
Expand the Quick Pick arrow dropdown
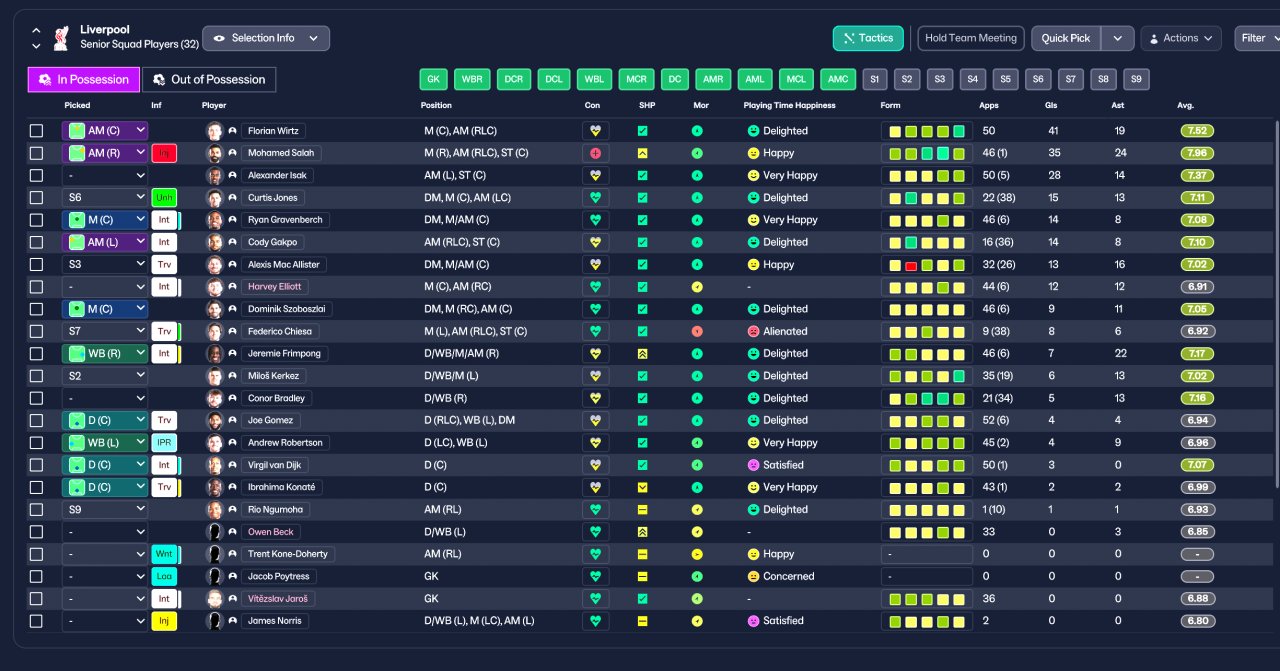[x=1118, y=38]
